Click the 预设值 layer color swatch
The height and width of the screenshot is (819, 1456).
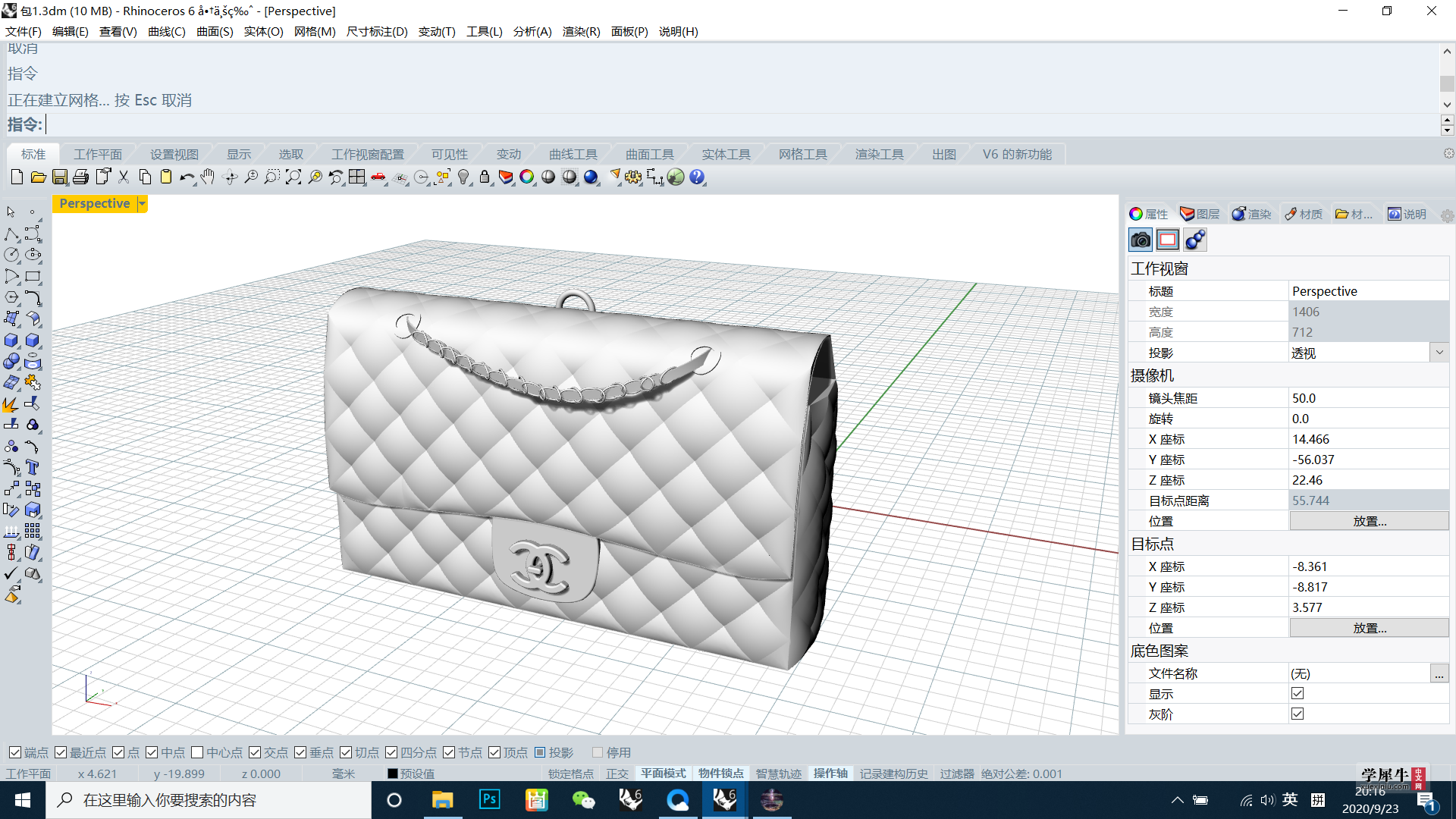[x=393, y=773]
